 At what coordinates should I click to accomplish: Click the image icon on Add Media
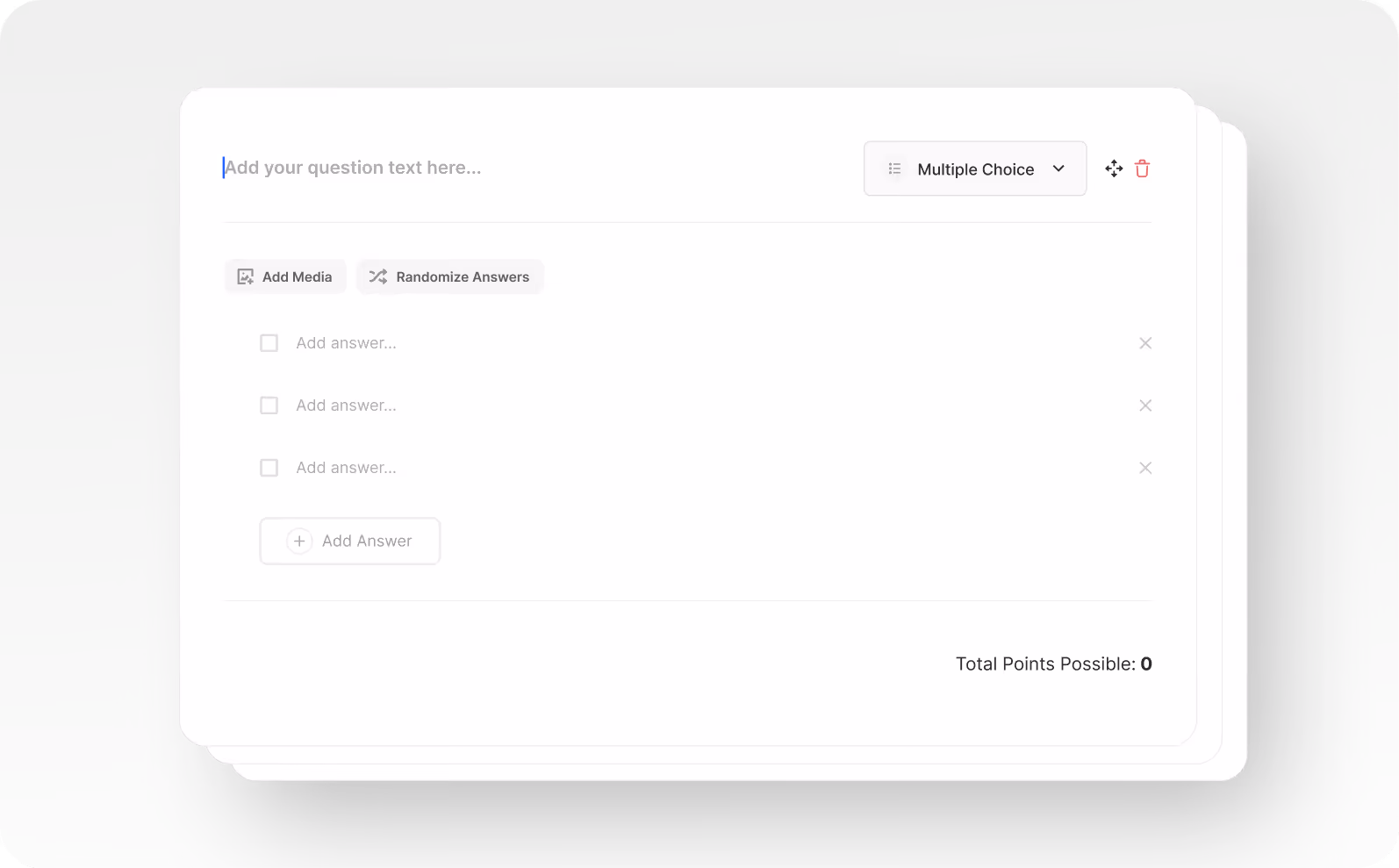(x=246, y=276)
